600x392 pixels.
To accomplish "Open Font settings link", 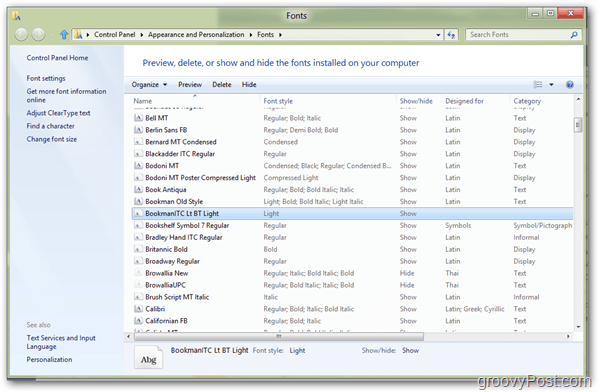I will [x=46, y=78].
